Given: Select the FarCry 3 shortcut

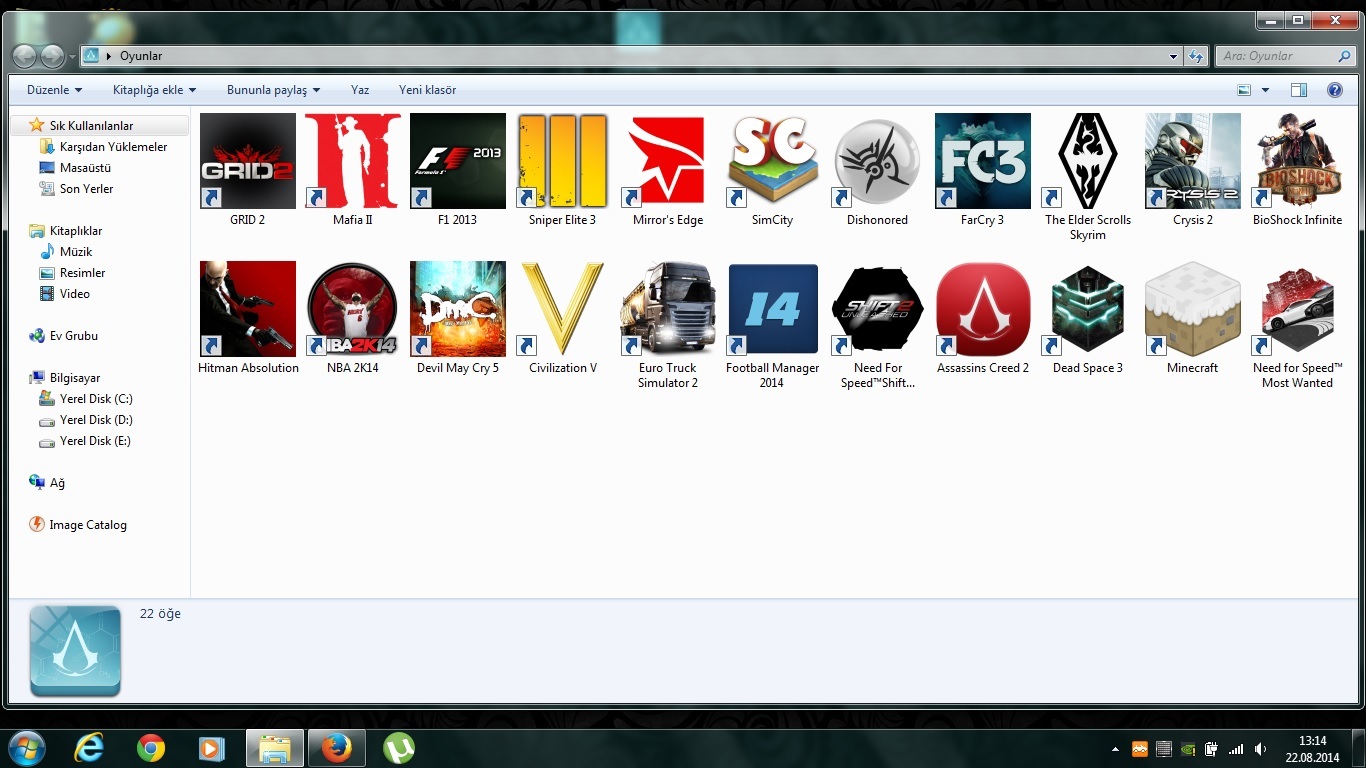Looking at the screenshot, I should pyautogui.click(x=983, y=161).
